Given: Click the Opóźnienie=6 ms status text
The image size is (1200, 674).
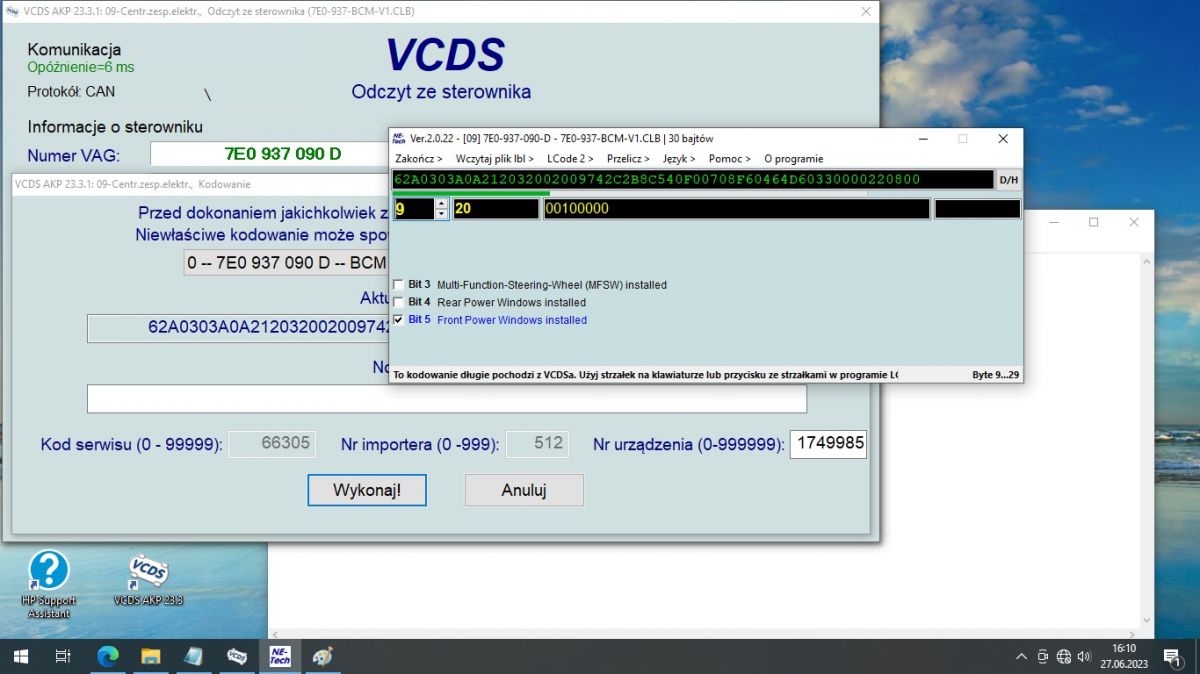Looking at the screenshot, I should click(x=81, y=67).
